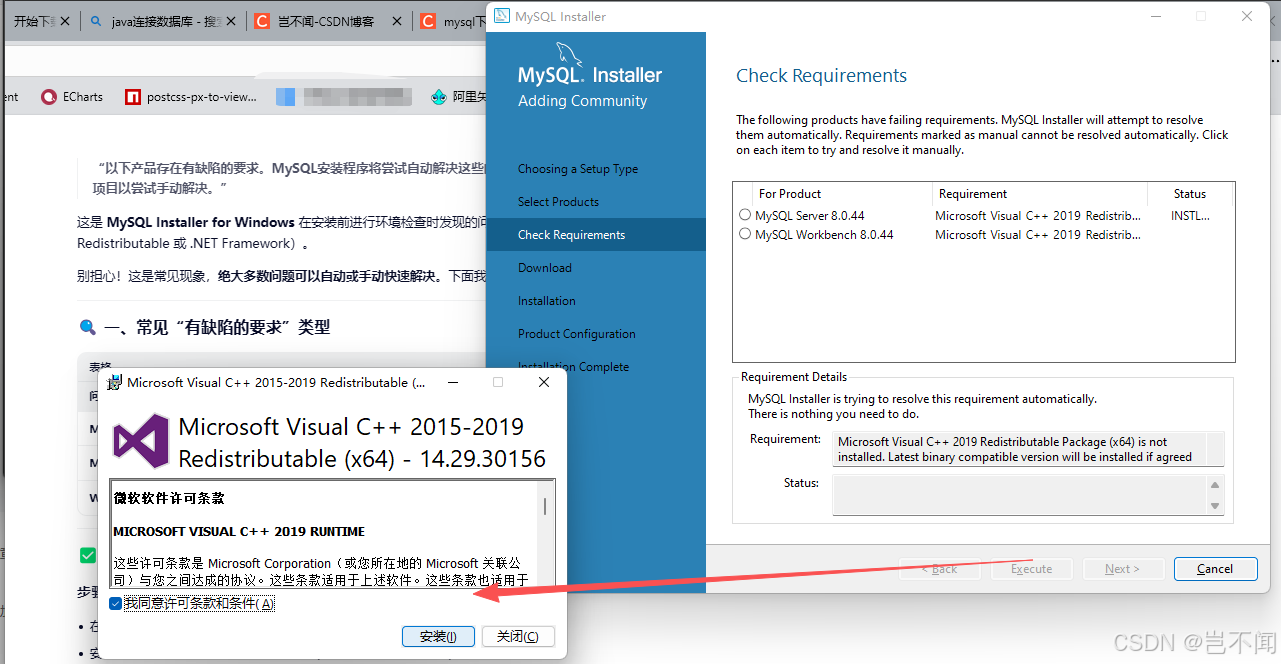1281x664 pixels.
Task: Jump to the Product Configuration step
Action: (x=577, y=334)
